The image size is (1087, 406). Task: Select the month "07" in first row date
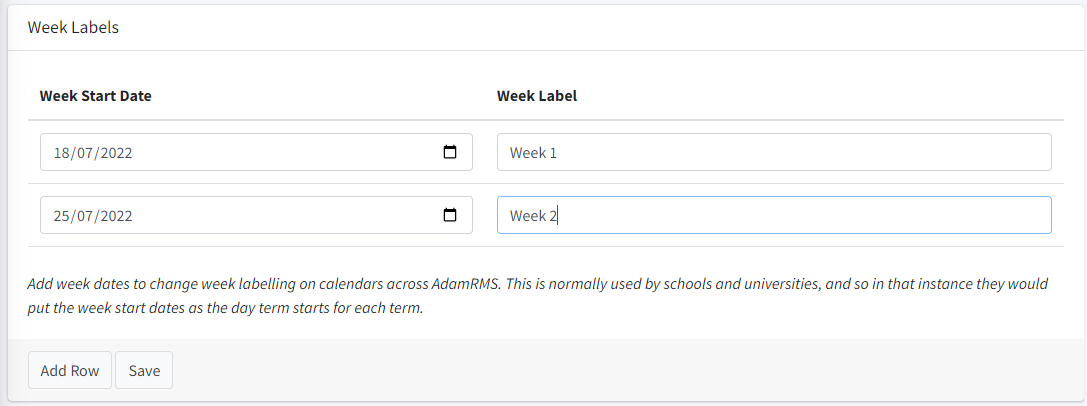[x=85, y=153]
